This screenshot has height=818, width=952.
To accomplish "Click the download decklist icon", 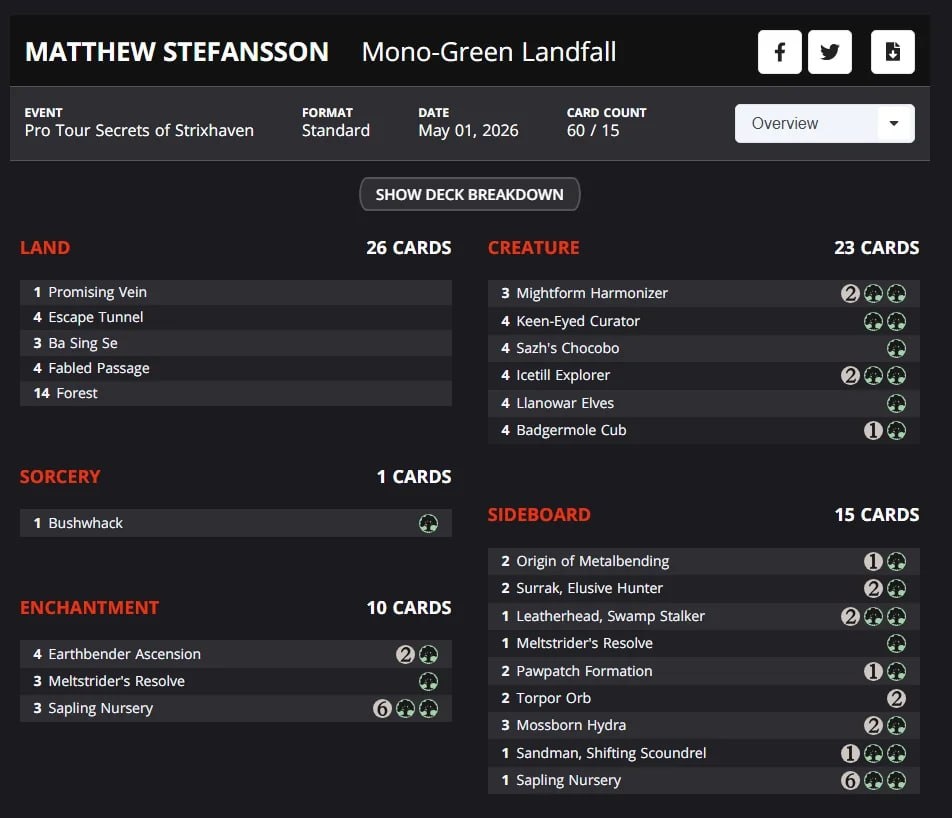I will tap(892, 52).
